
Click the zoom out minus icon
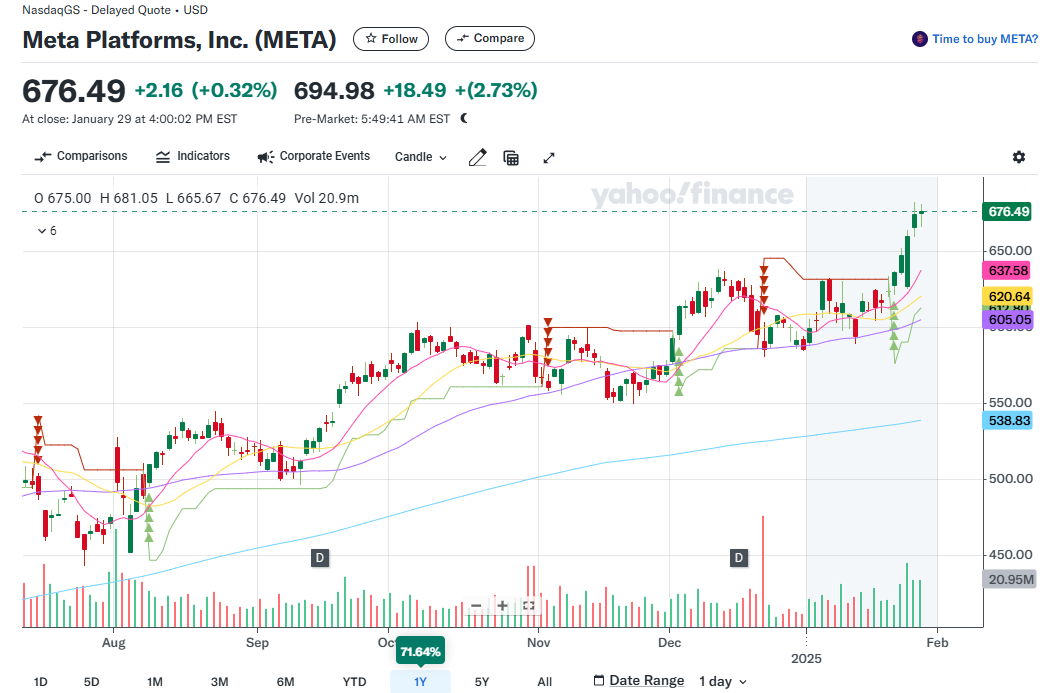[476, 606]
